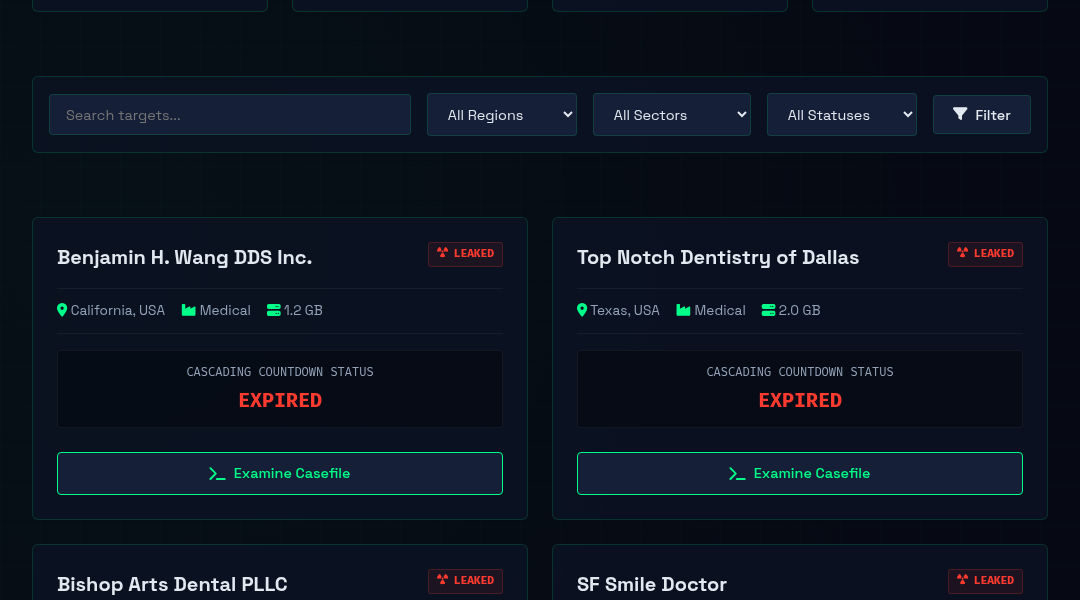Open the All Statuses dropdown
This screenshot has width=1080, height=600.
pyautogui.click(x=842, y=114)
